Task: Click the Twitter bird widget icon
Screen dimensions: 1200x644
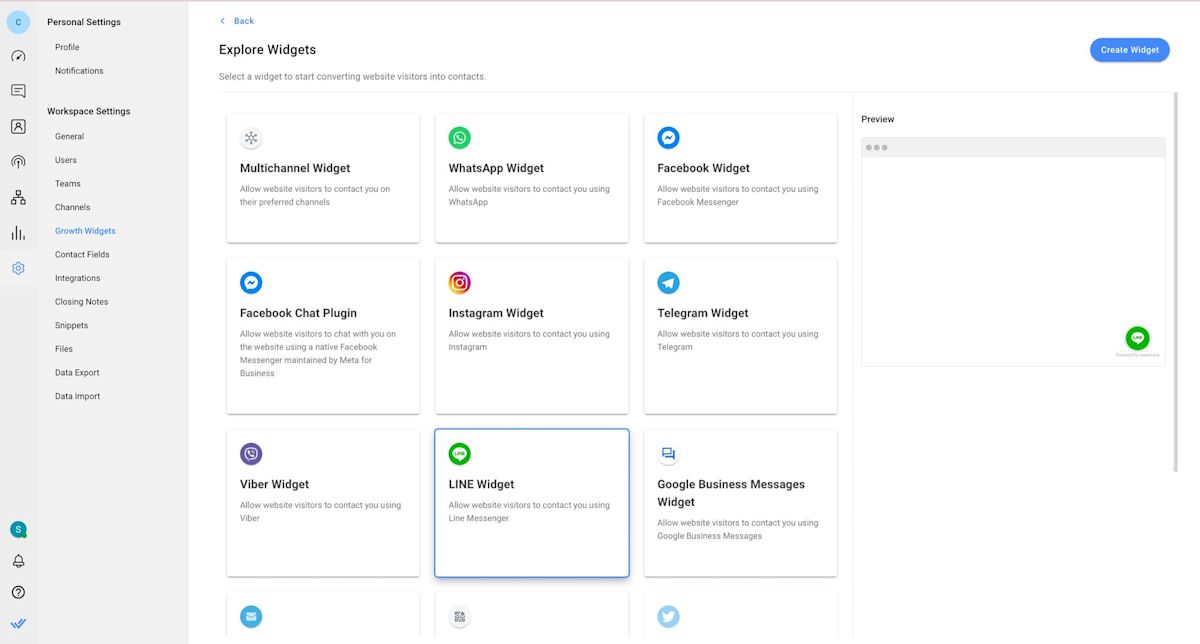Action: [x=668, y=616]
